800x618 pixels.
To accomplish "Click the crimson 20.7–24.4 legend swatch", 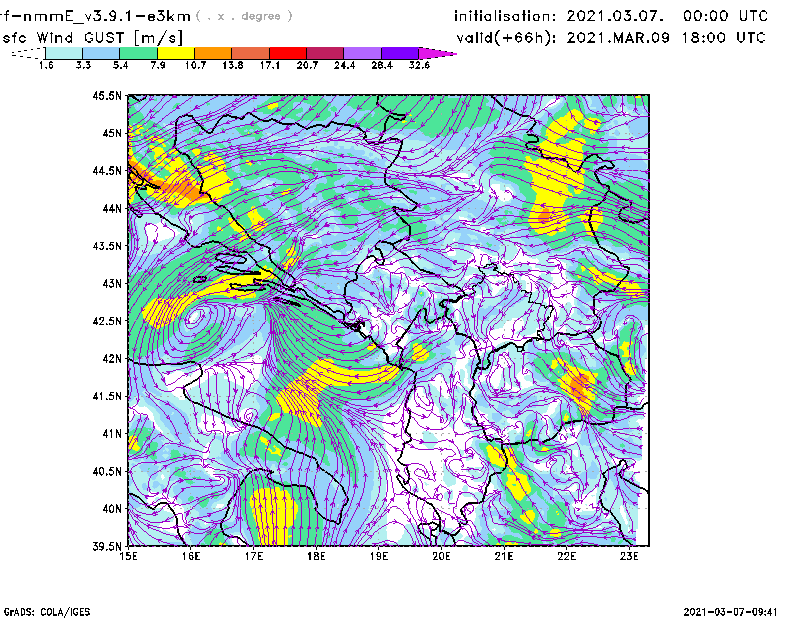I will [325, 53].
